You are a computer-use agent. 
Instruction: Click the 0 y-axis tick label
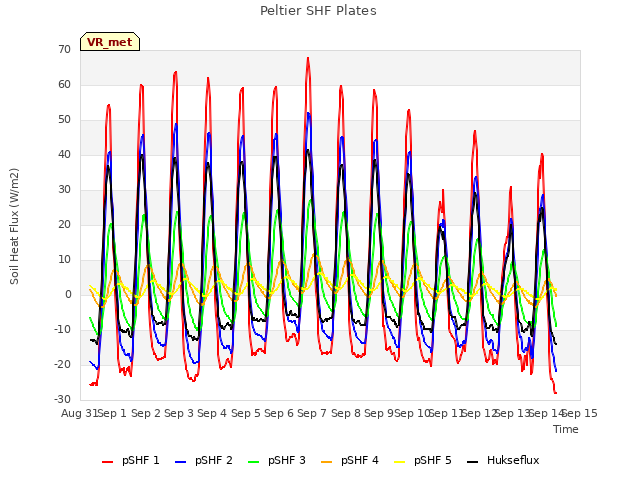68,295
